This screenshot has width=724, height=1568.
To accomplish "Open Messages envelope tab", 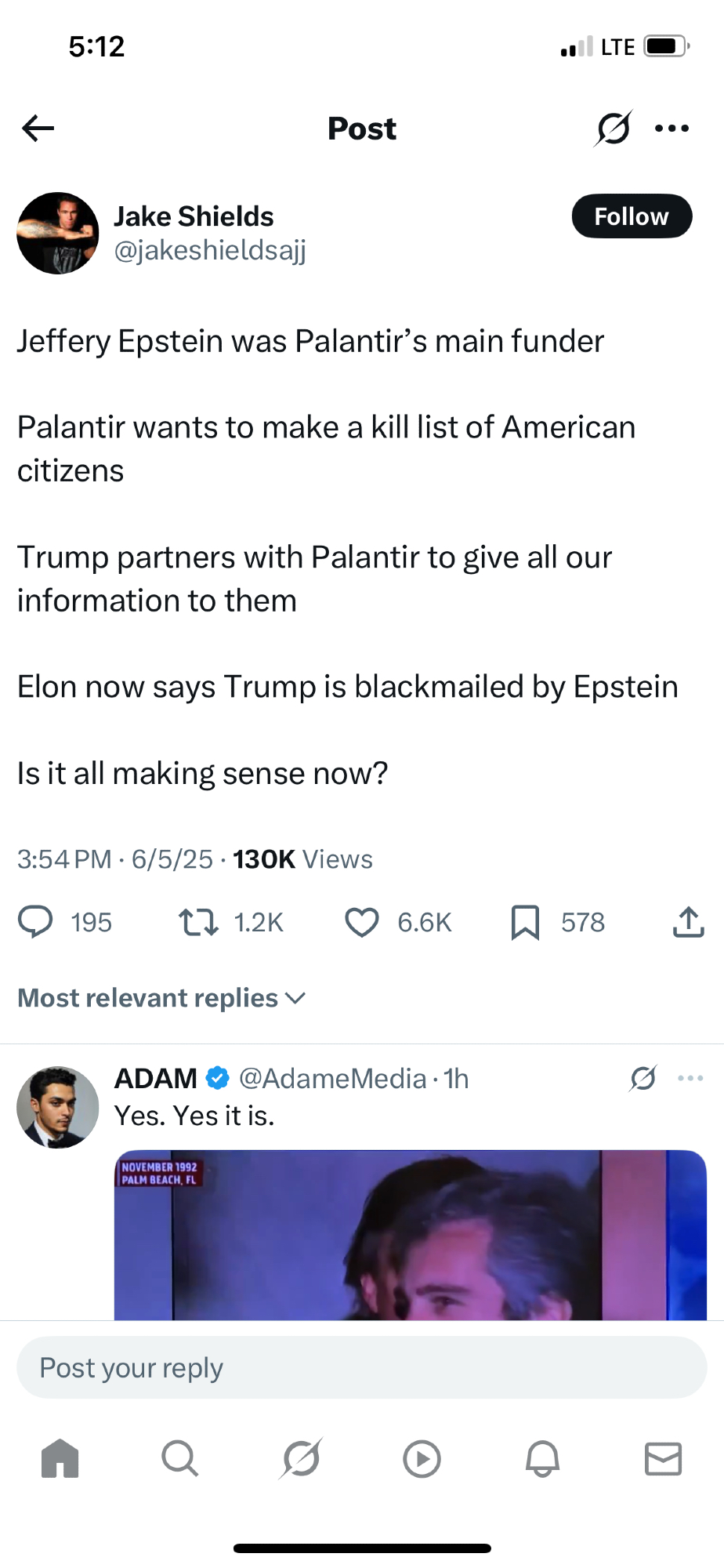I will (x=663, y=1459).
